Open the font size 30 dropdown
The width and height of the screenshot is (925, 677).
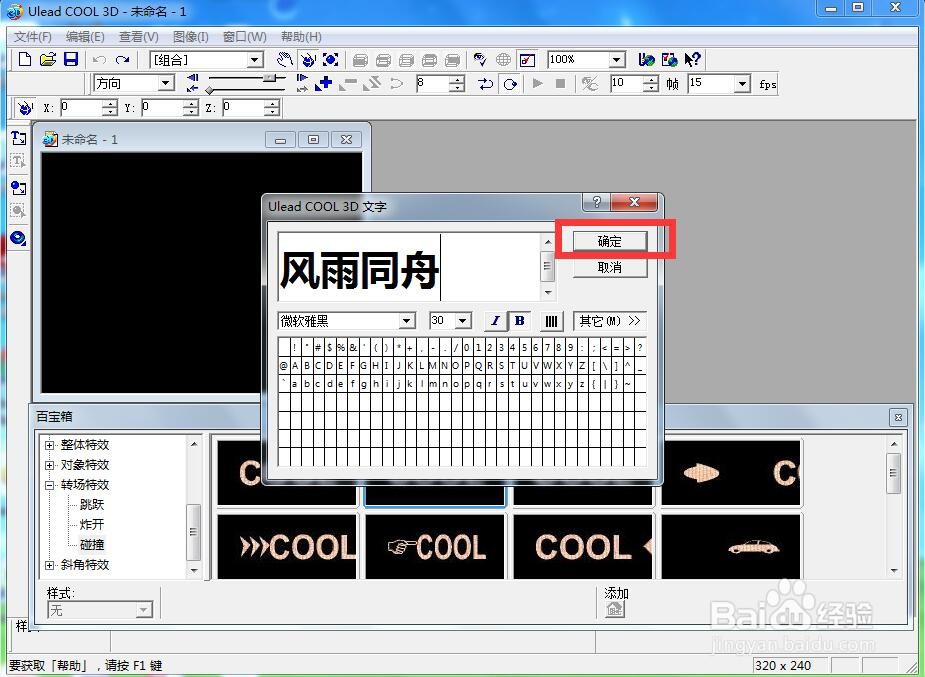tap(463, 321)
